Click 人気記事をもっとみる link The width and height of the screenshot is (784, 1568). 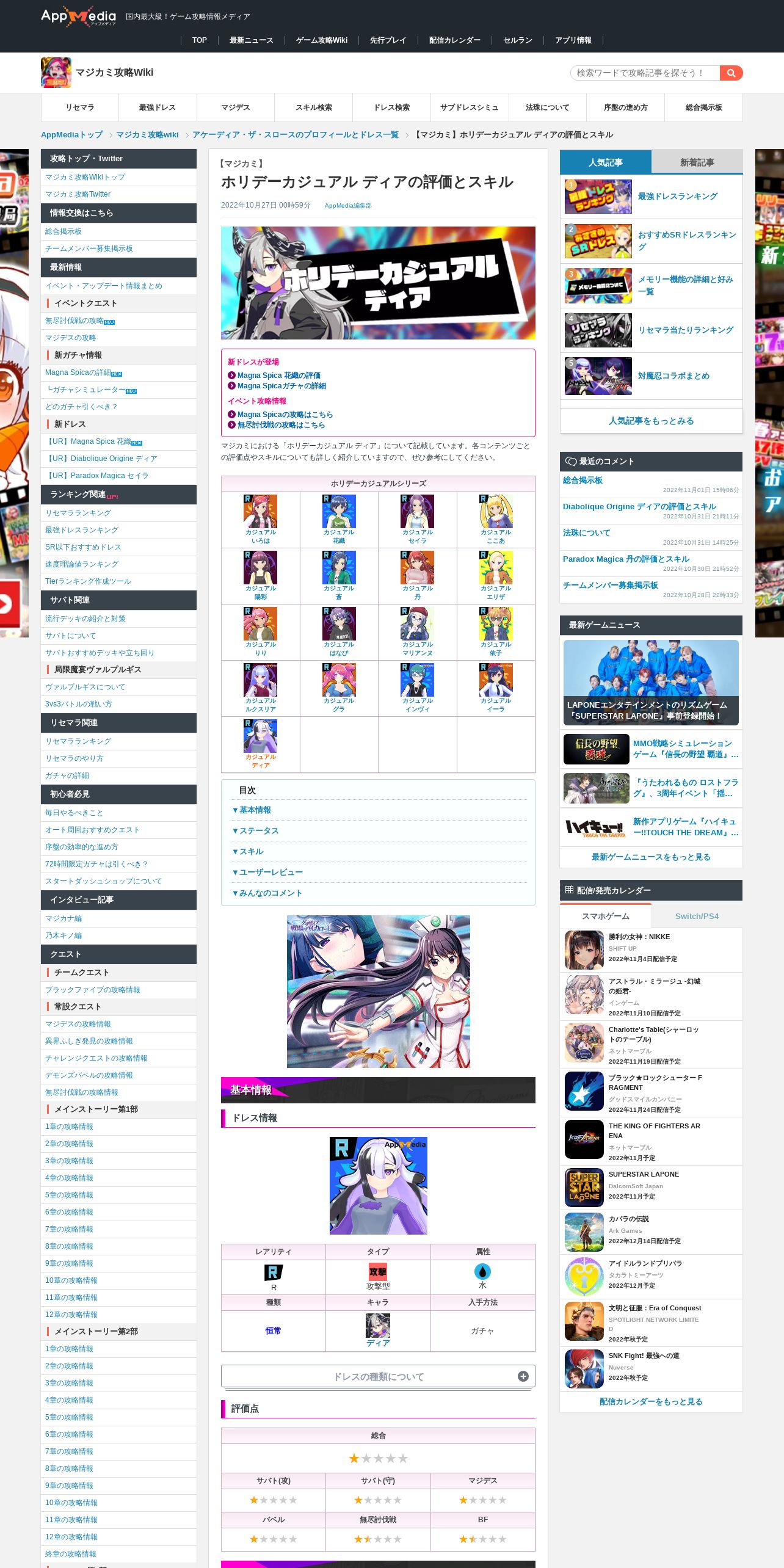651,421
